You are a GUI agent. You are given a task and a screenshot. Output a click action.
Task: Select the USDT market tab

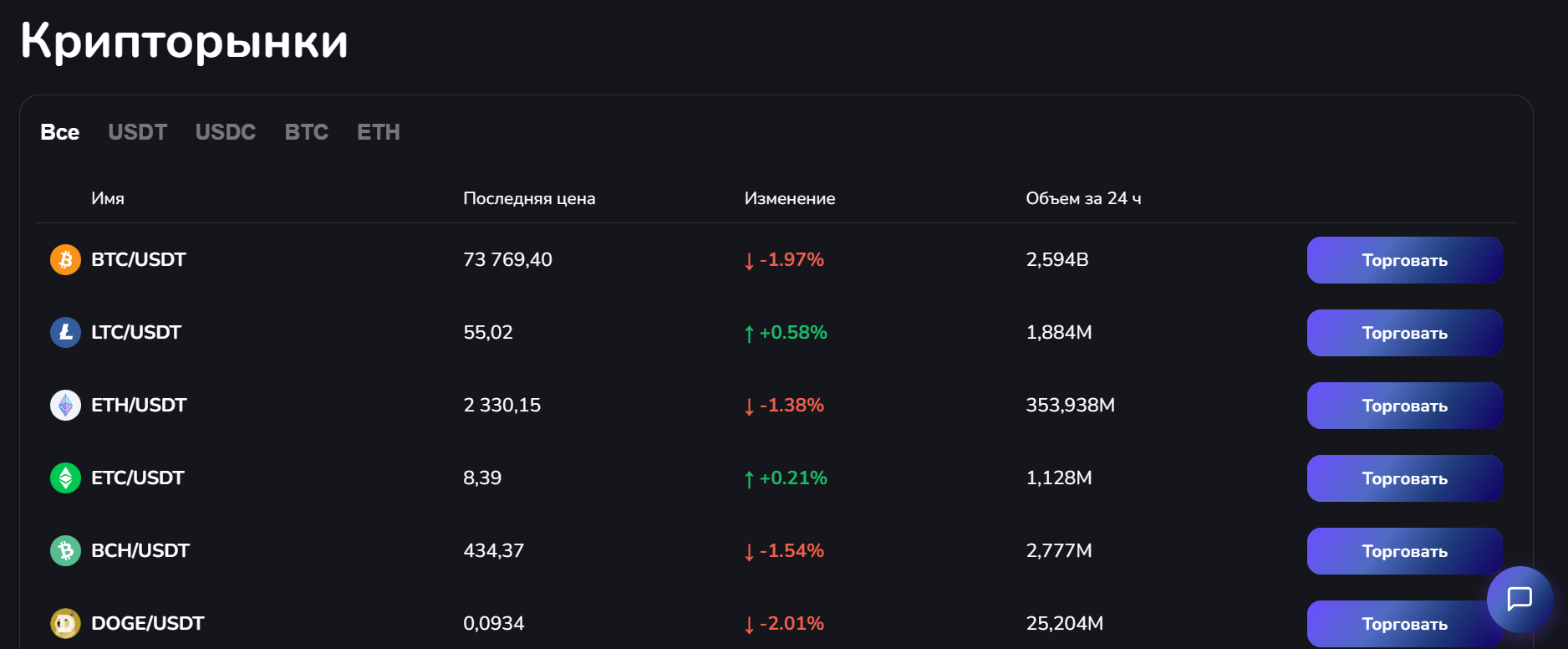[138, 132]
